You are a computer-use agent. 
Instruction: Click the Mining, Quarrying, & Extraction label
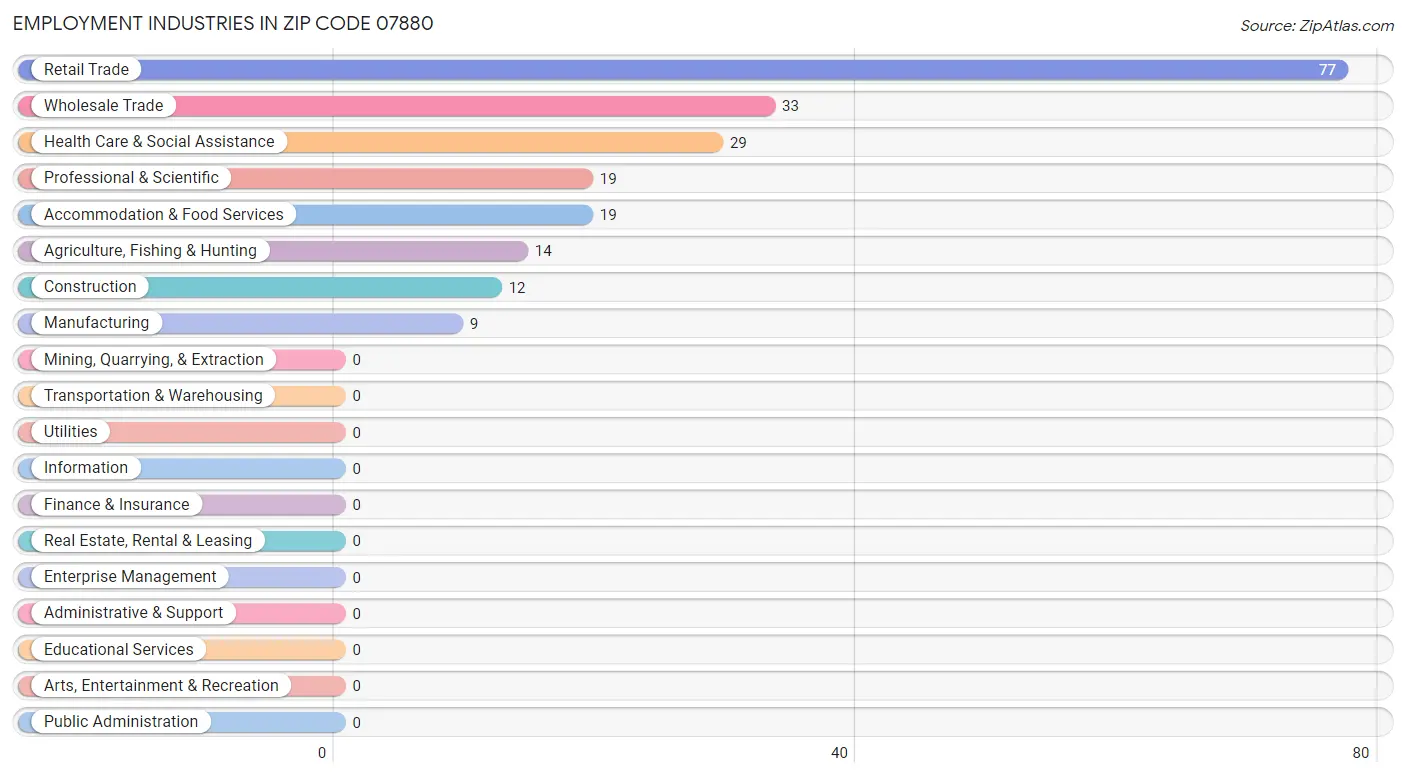tap(154, 359)
